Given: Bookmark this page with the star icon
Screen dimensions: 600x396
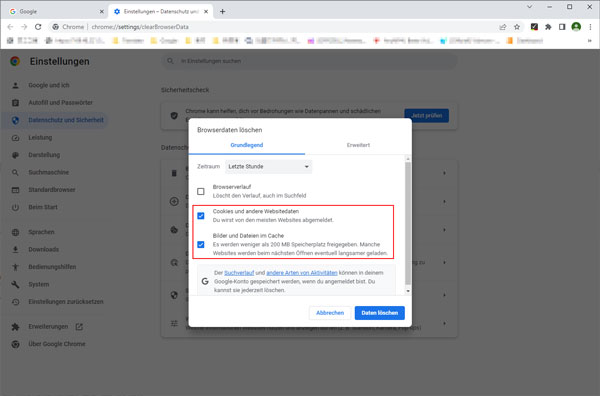Looking at the screenshot, I should 517,27.
